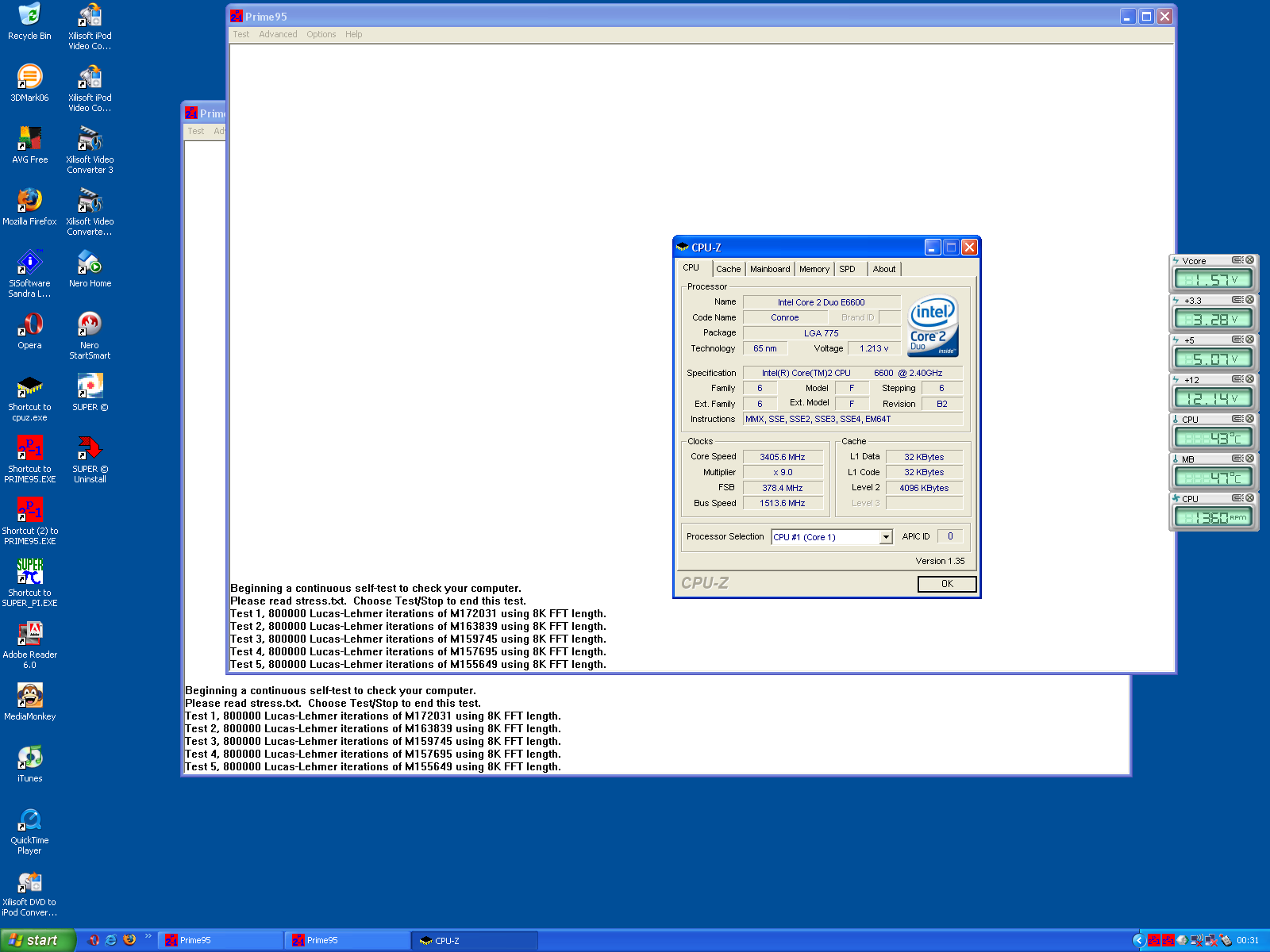This screenshot has width=1270, height=952.
Task: Click the CPU temperature 43°C display
Action: pos(1214,438)
